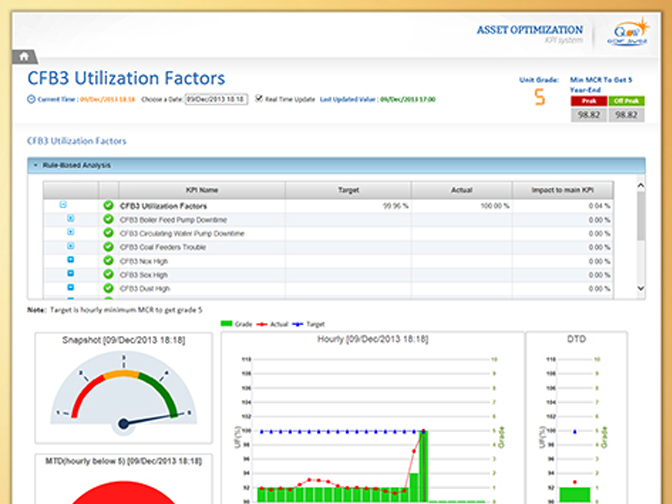This screenshot has height=504, width=672.
Task: Click the orange Unit Grade number 5
Action: [x=540, y=97]
